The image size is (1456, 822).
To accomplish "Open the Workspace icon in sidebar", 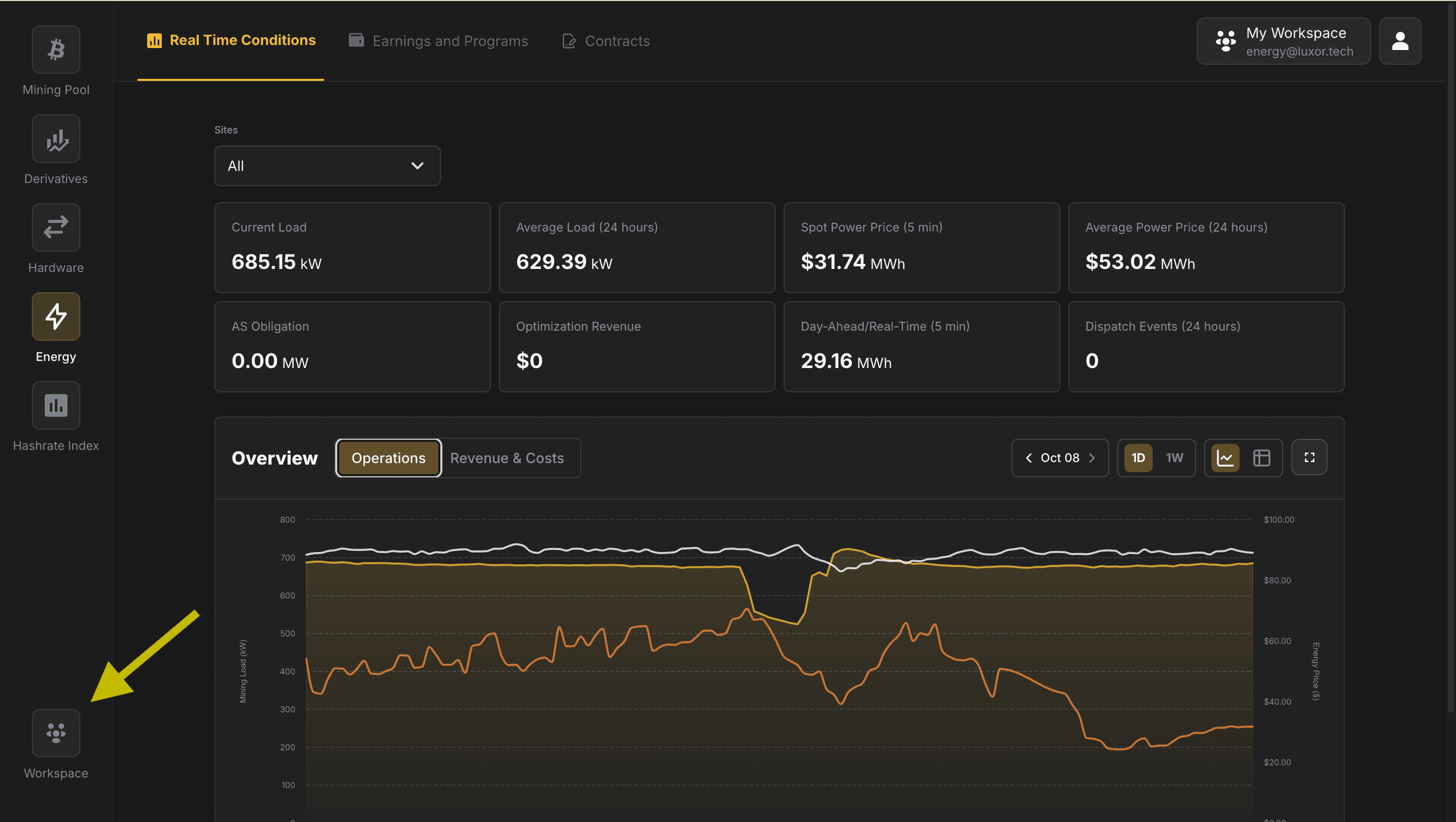I will click(56, 733).
